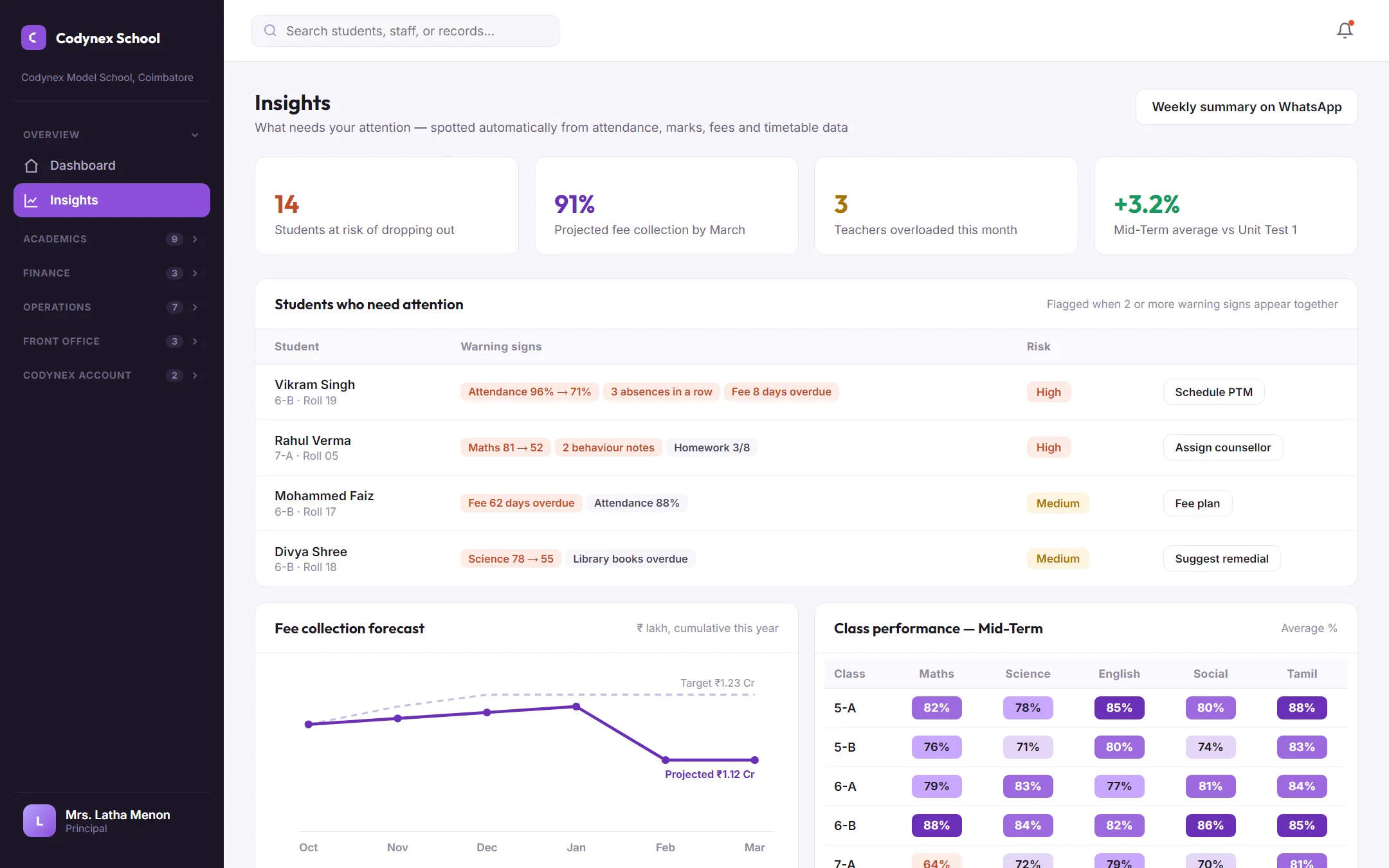Image resolution: width=1389 pixels, height=868 pixels.
Task: Open the Operations menu section
Action: tap(112, 307)
